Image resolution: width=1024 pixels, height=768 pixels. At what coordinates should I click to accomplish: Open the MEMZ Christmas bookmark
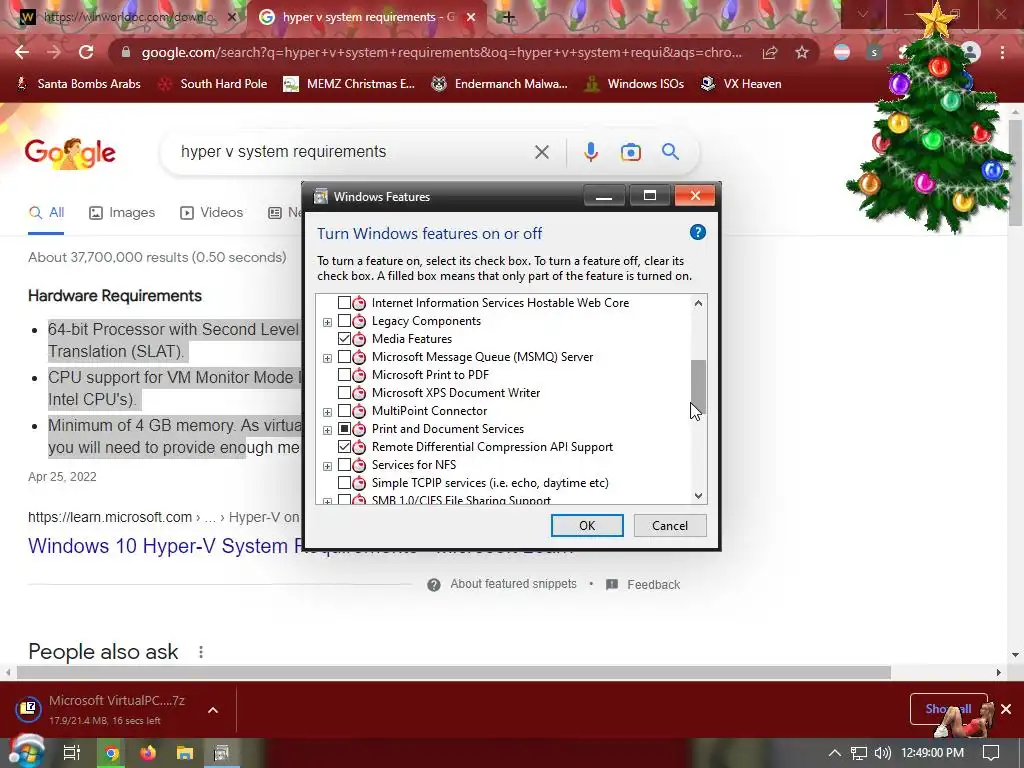pos(349,84)
